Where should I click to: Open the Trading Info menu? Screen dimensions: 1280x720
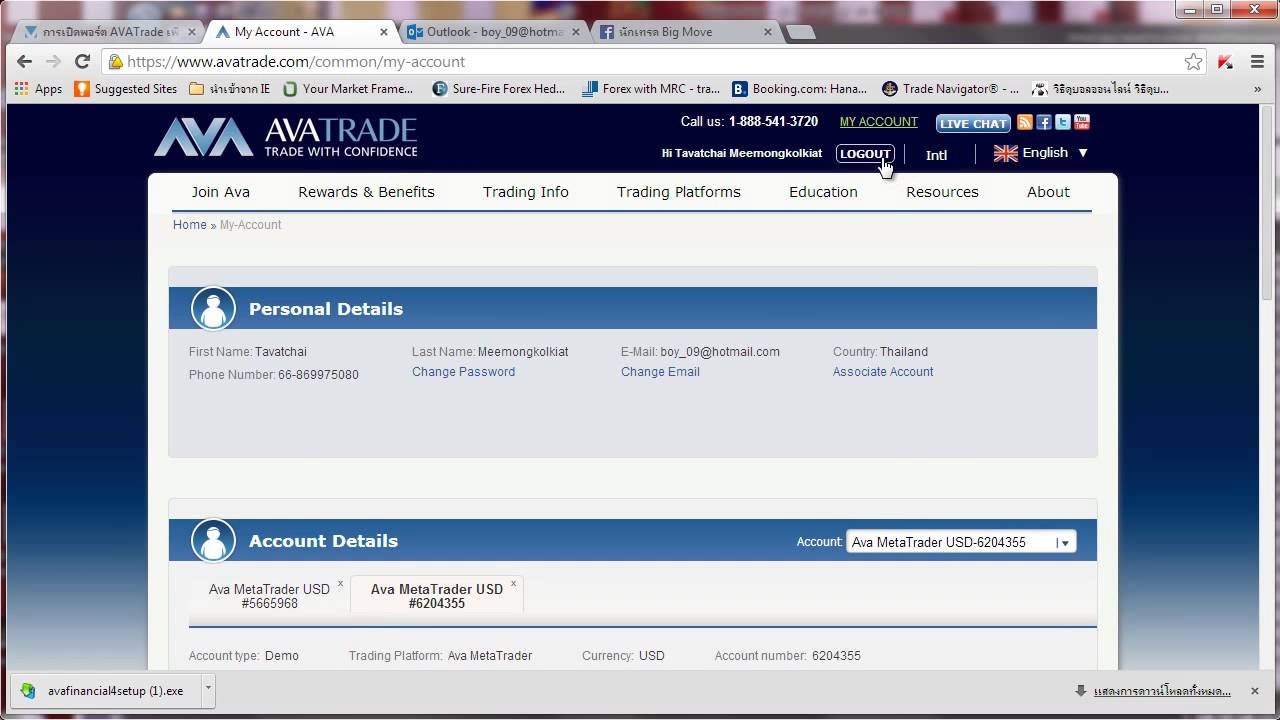pyautogui.click(x=525, y=192)
